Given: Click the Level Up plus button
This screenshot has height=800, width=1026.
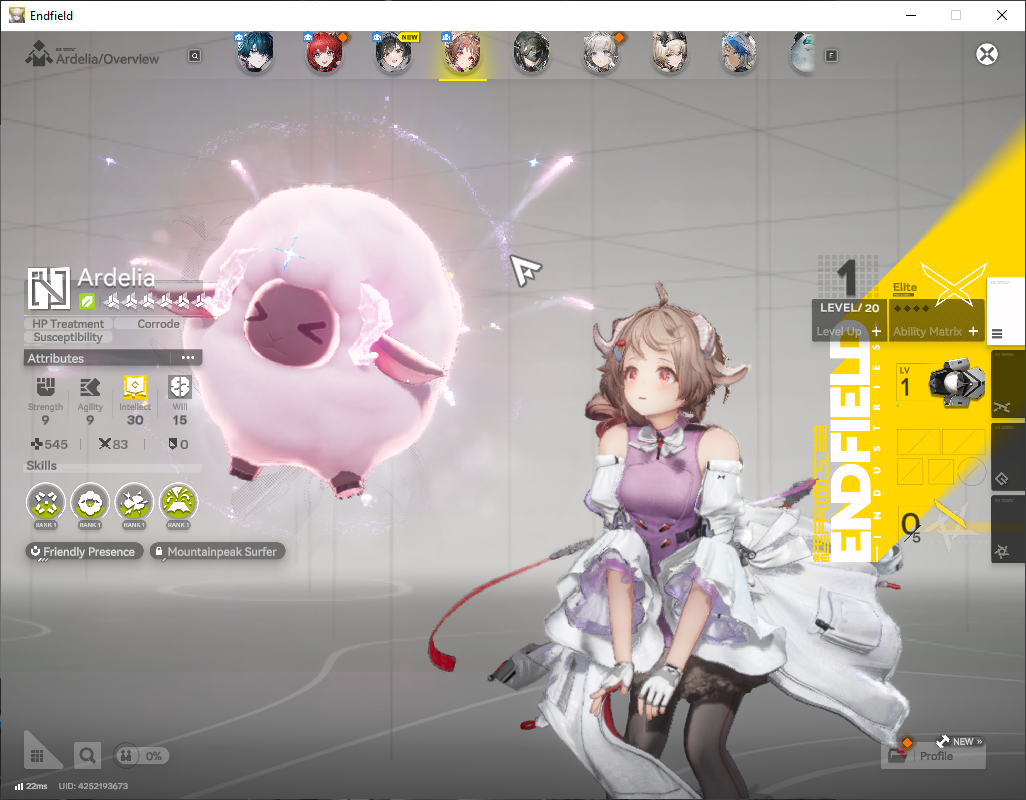Looking at the screenshot, I should click(x=876, y=332).
